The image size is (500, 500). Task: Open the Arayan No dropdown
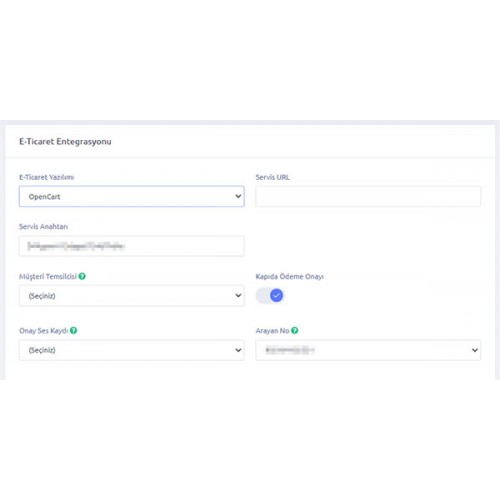[x=368, y=350]
